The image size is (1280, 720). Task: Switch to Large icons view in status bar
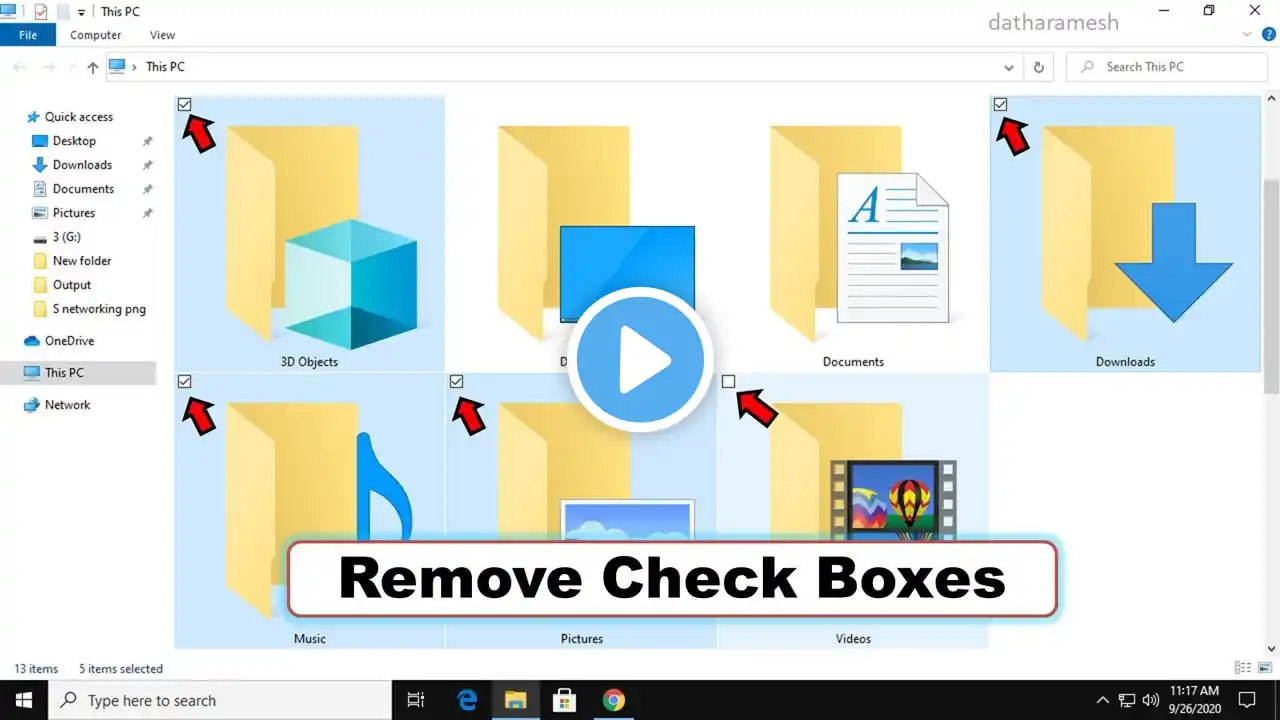coord(1266,668)
